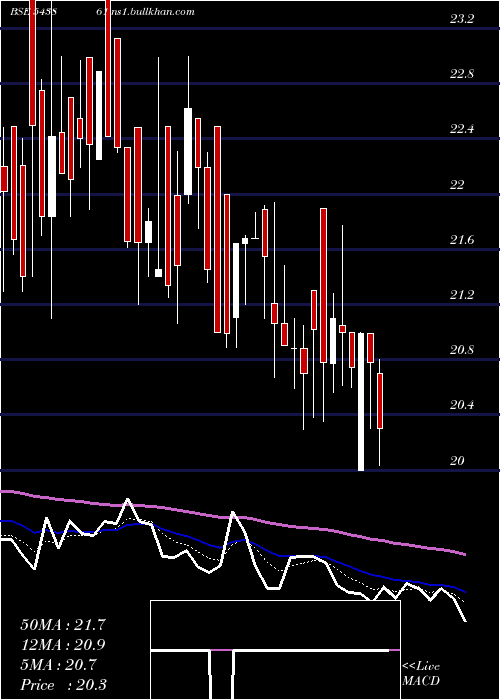Click the bullkhan.com watermark text
The height and width of the screenshot is (700, 500).
[x=146, y=12]
